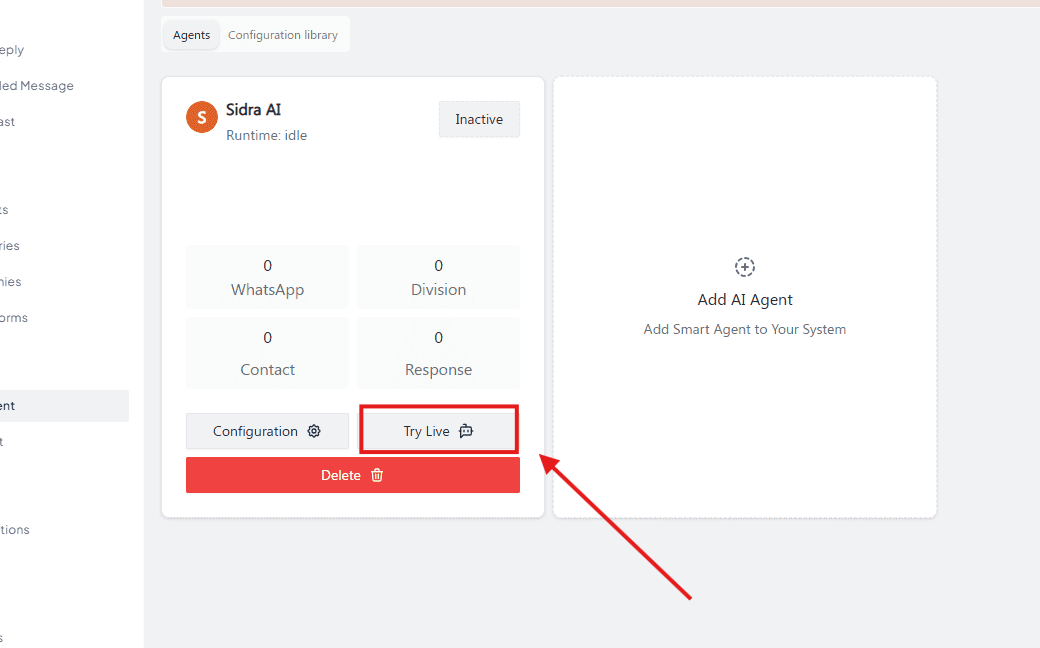Open the sidebar item ending in 'orms'
Screen dimensions: 1040x648
click(14, 318)
